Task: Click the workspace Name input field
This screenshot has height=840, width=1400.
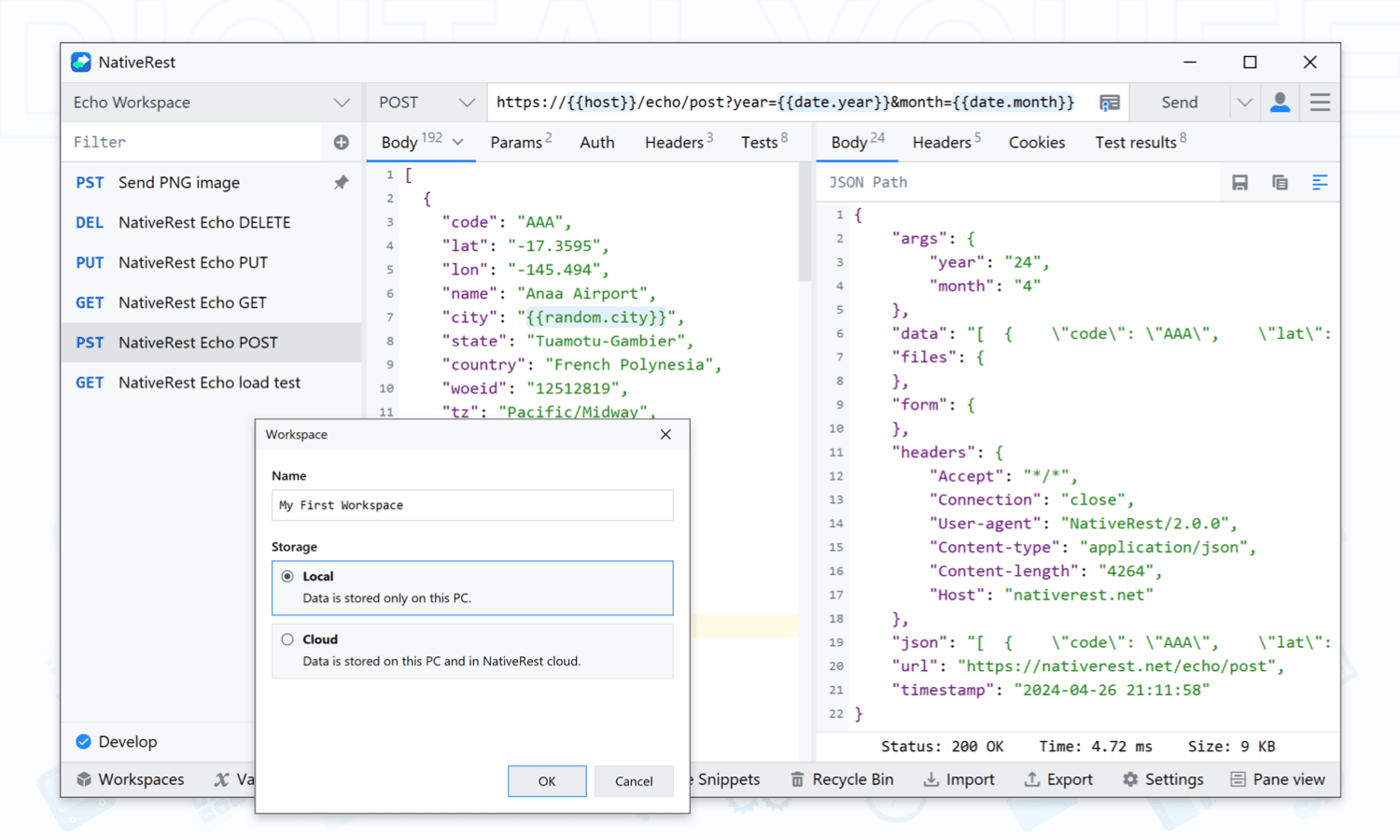Action: point(471,505)
